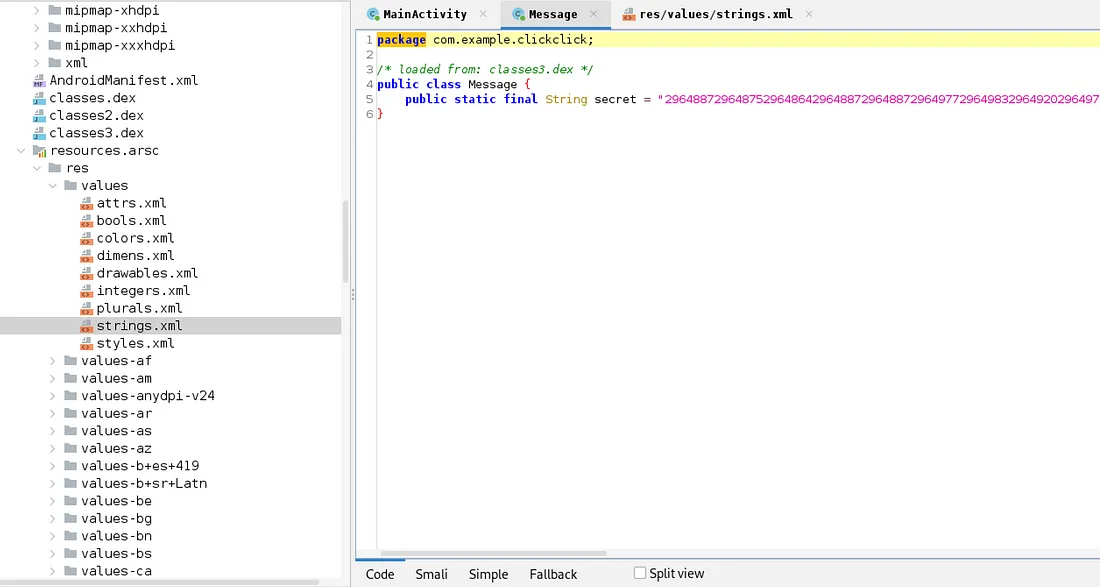This screenshot has height=587, width=1100.
Task: Select the Code view tab
Action: point(380,574)
